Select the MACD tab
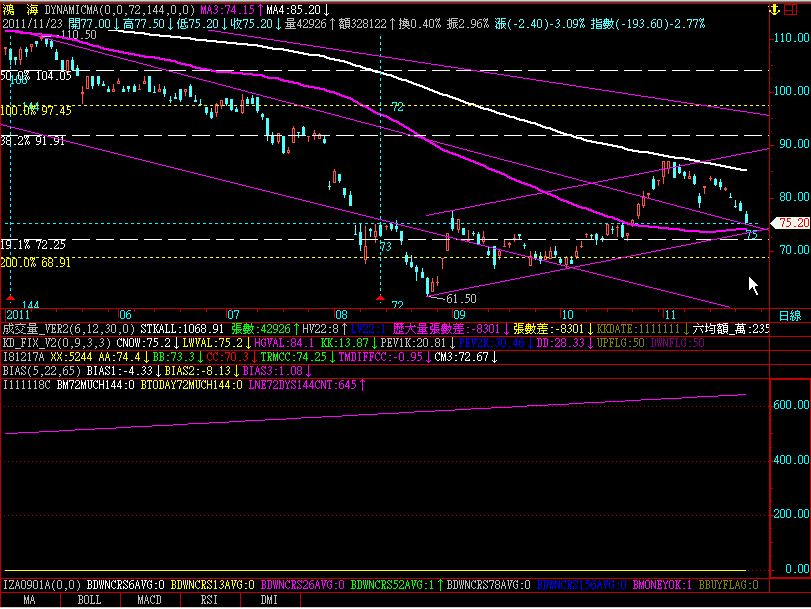 coord(149,601)
